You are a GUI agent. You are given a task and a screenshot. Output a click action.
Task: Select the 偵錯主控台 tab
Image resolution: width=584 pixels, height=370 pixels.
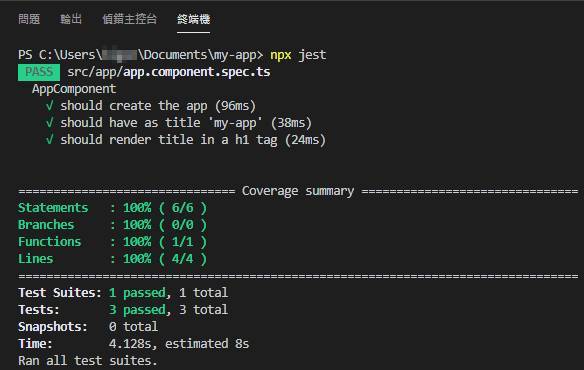coord(130,19)
